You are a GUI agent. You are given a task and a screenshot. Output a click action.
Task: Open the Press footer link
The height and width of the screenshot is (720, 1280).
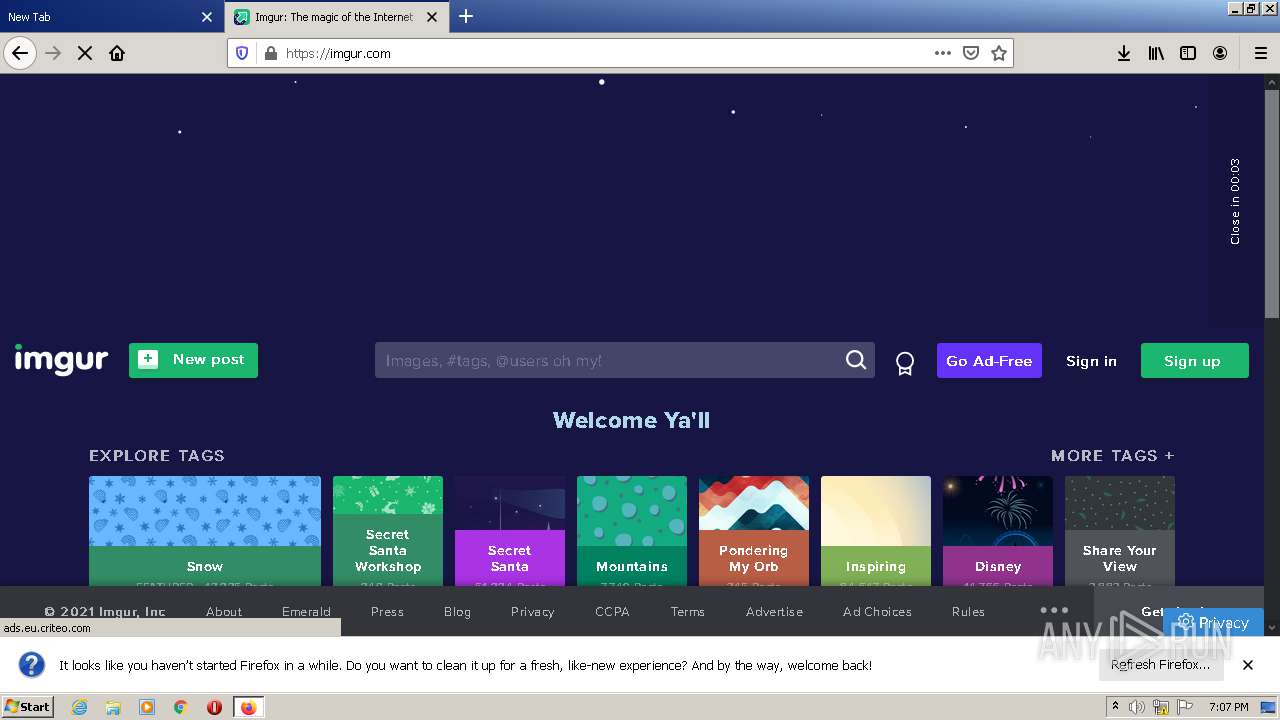(x=387, y=612)
